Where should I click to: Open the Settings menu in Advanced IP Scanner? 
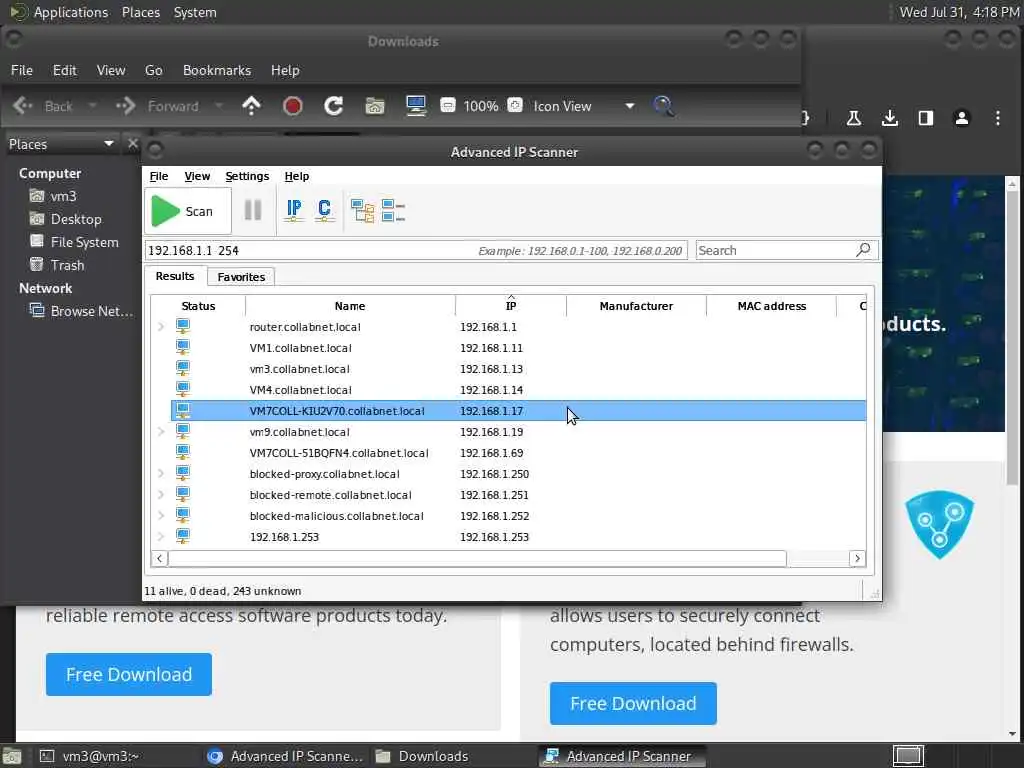(247, 176)
